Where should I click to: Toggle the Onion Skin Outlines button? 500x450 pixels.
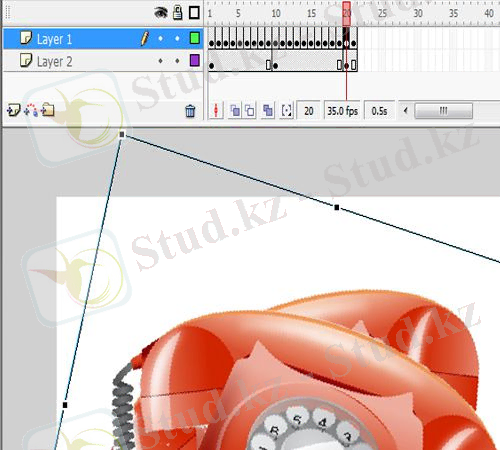click(250, 110)
